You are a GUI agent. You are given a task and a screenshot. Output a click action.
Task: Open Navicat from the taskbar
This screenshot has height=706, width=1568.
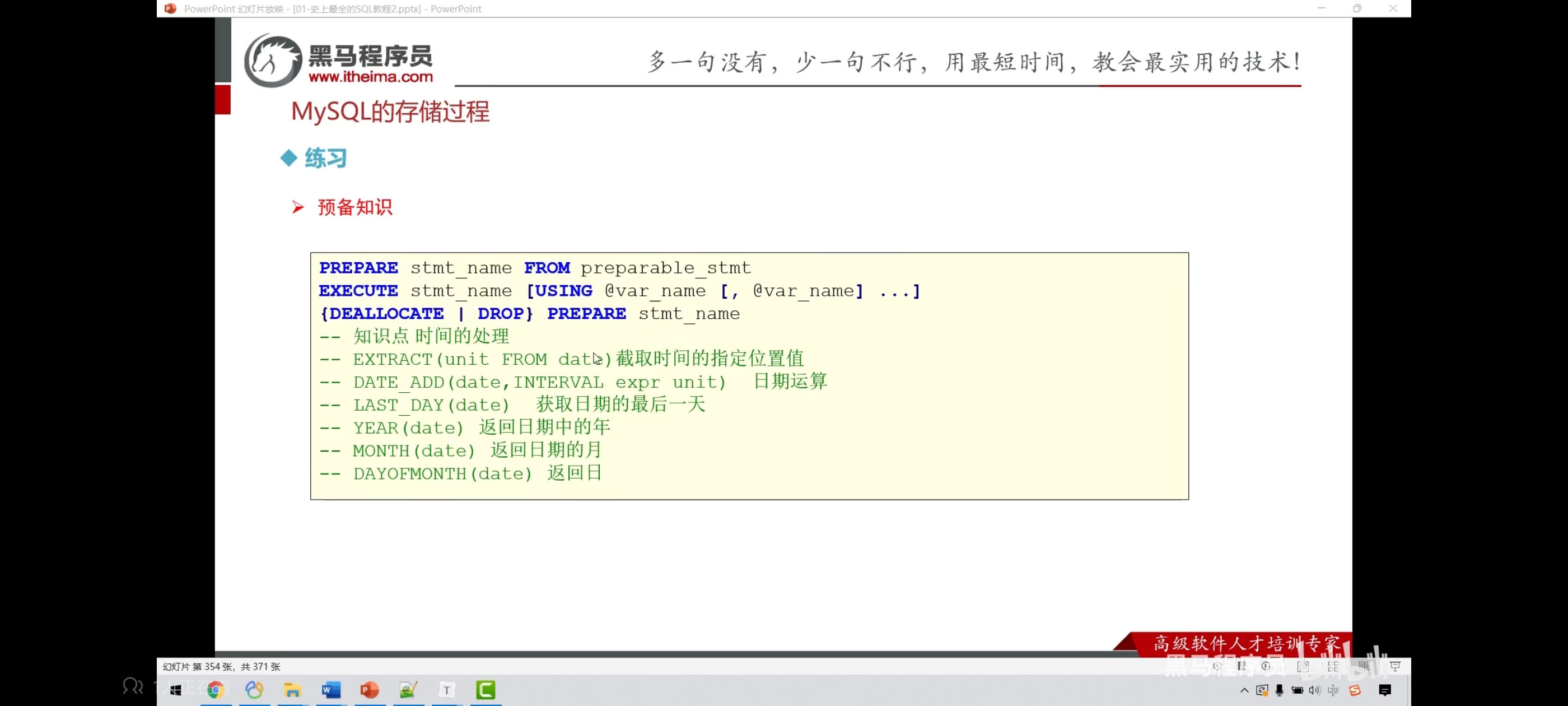[254, 690]
